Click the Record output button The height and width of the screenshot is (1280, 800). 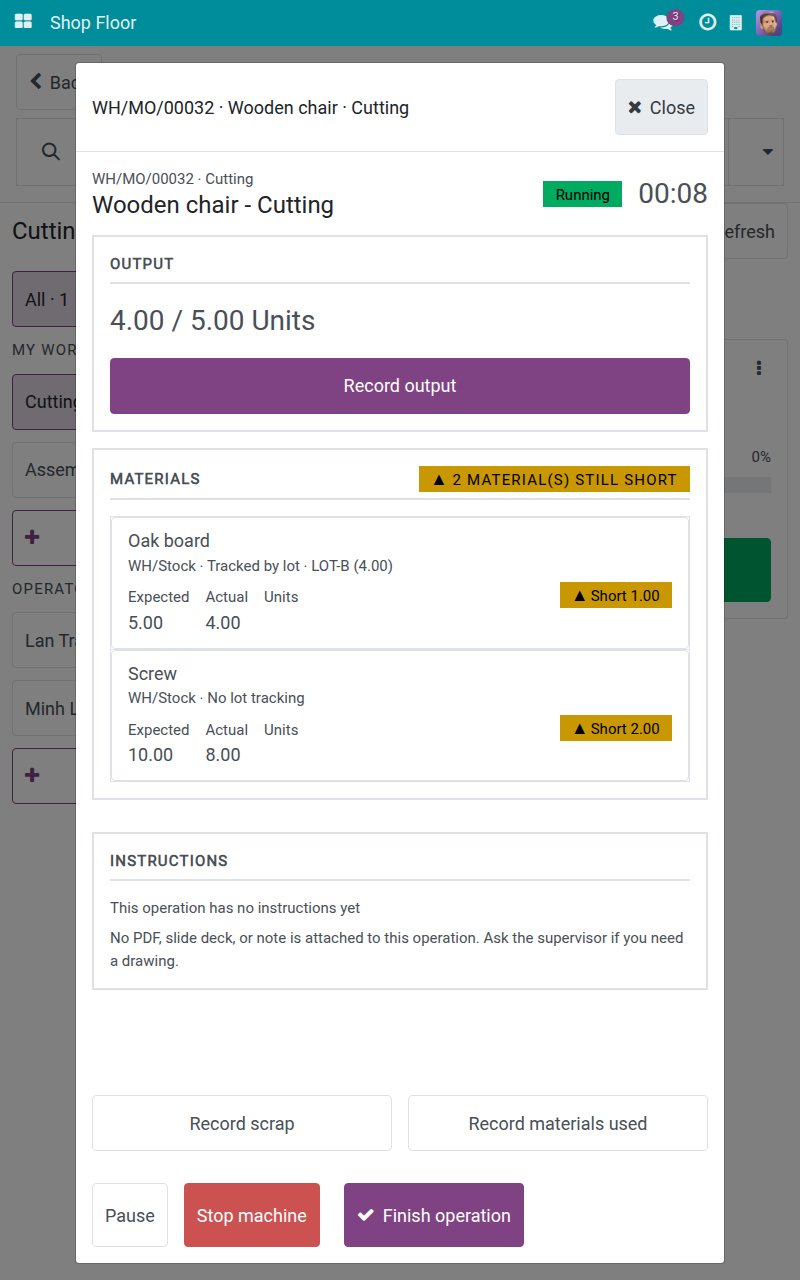[400, 386]
